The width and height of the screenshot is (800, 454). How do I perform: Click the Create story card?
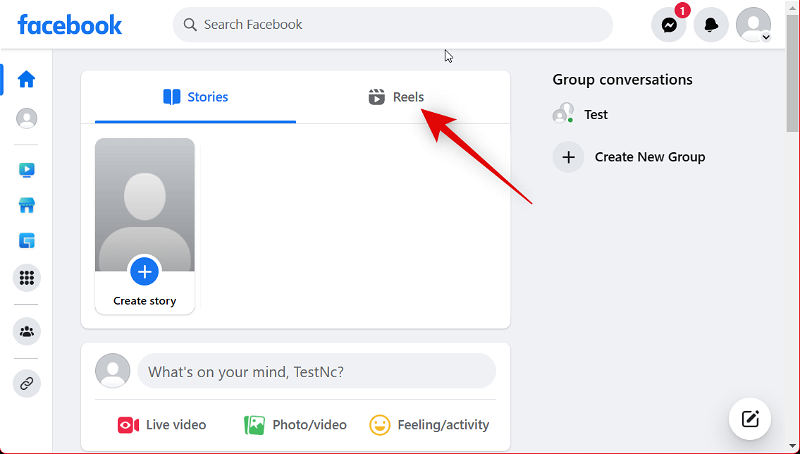point(145,226)
